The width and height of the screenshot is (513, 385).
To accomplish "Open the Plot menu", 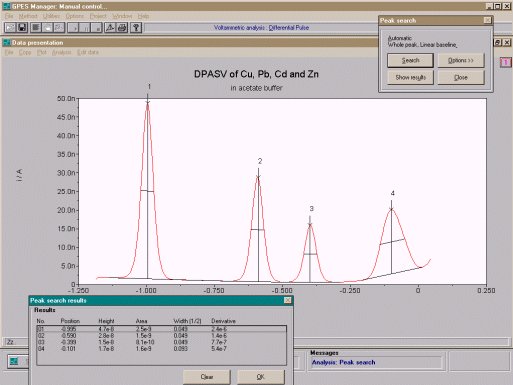I will click(42, 52).
